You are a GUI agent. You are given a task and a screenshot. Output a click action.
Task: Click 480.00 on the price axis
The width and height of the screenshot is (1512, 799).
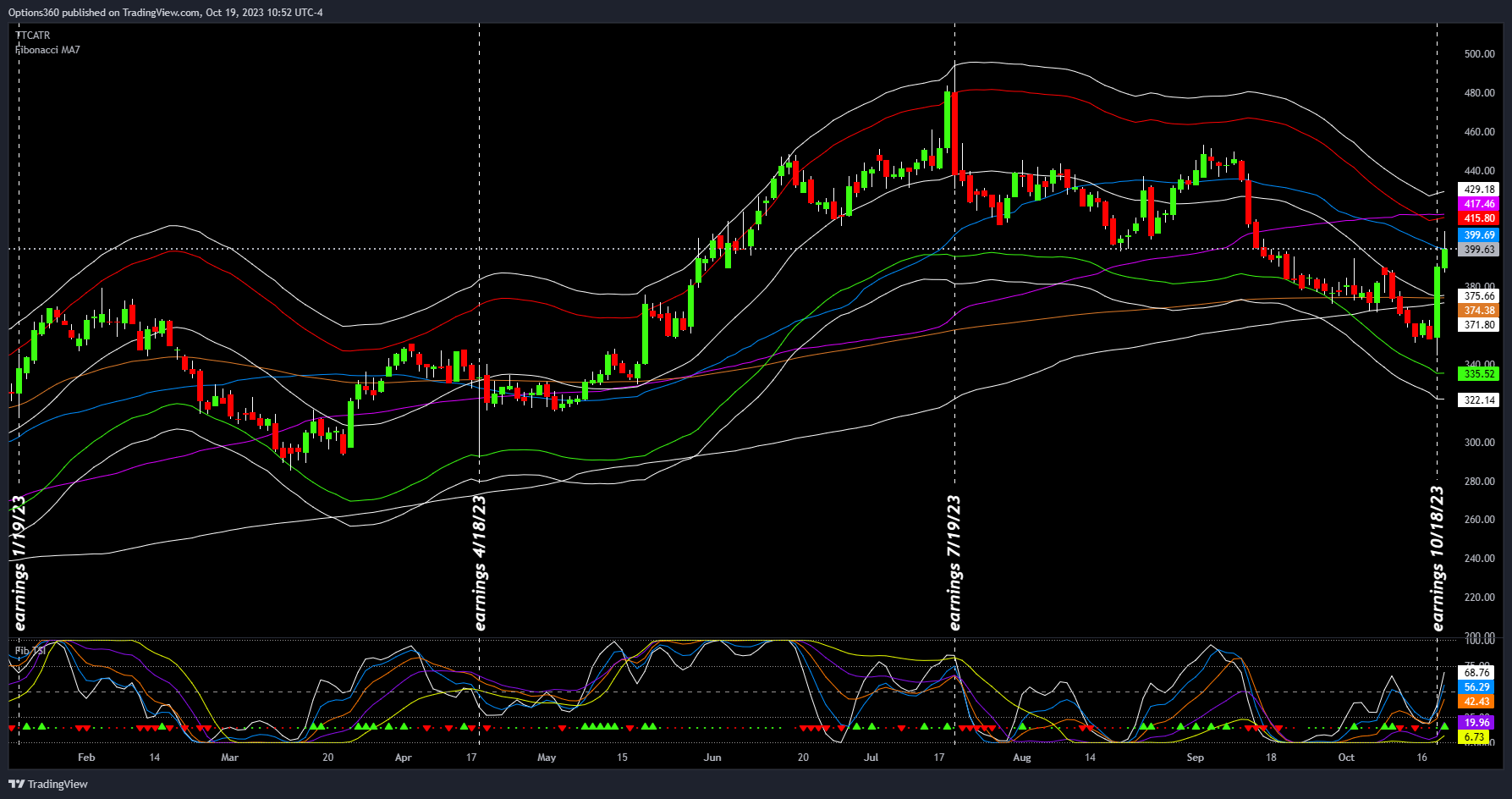point(1479,93)
